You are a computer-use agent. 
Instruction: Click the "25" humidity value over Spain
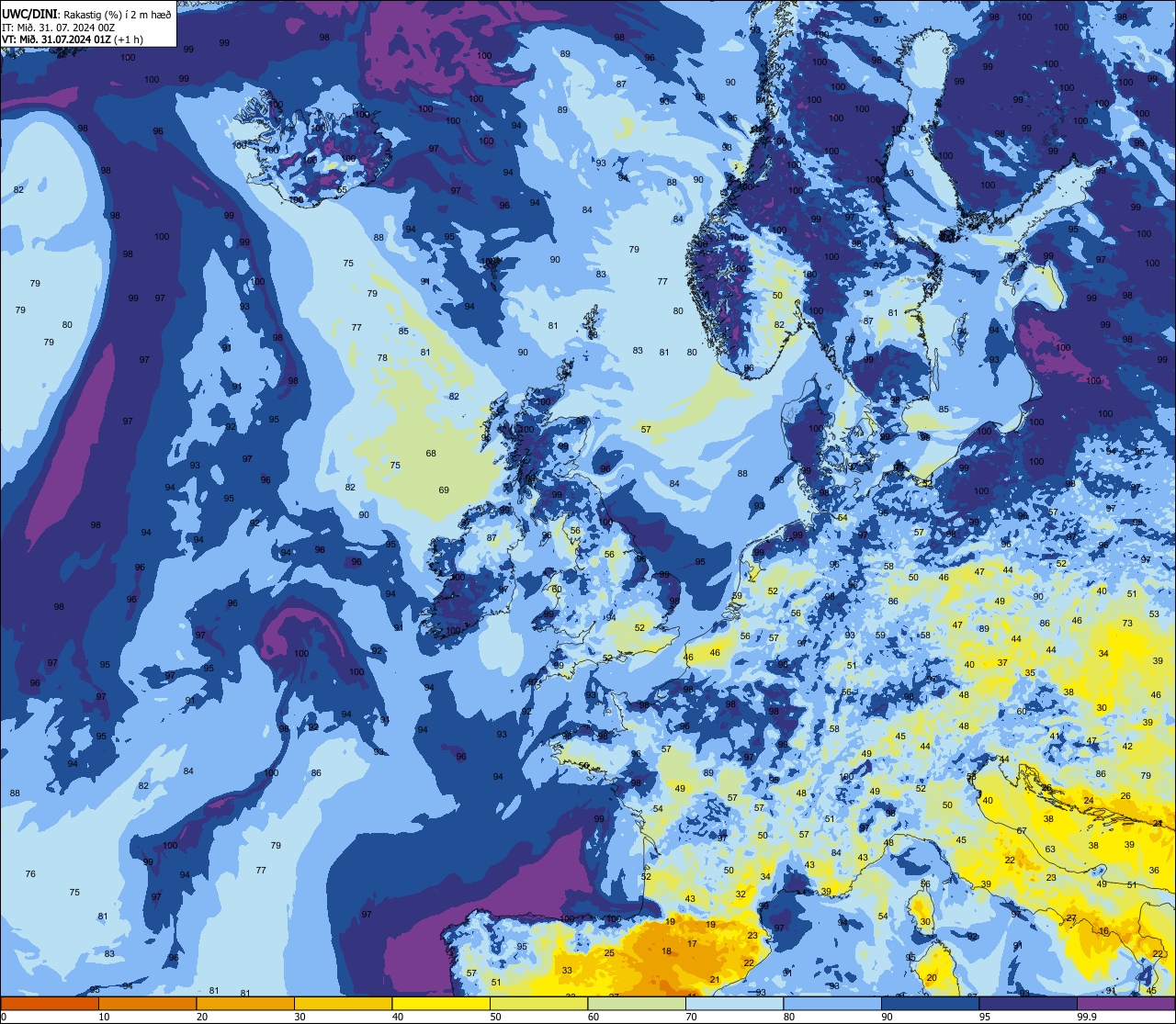pyautogui.click(x=609, y=953)
